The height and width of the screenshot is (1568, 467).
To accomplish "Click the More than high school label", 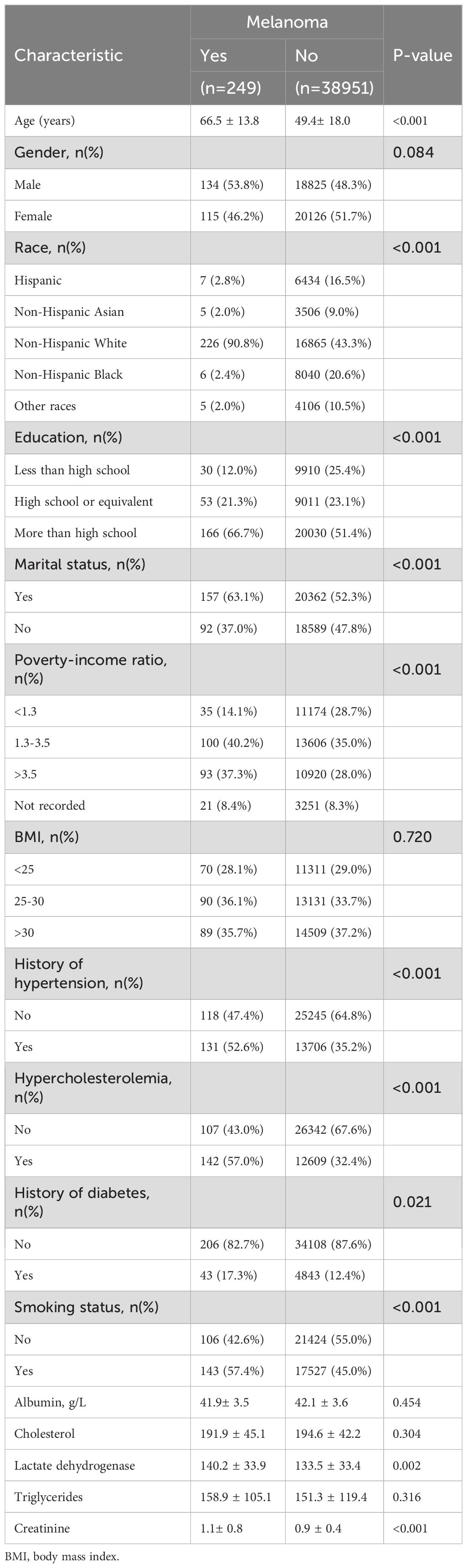I will 75,533.
